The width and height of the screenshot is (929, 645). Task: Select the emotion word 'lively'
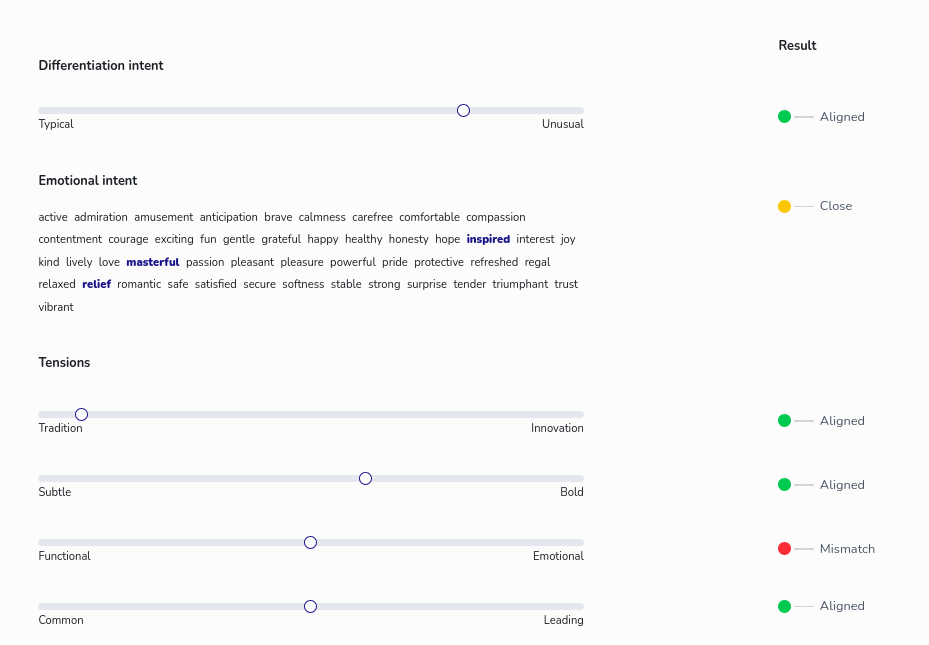(x=79, y=262)
